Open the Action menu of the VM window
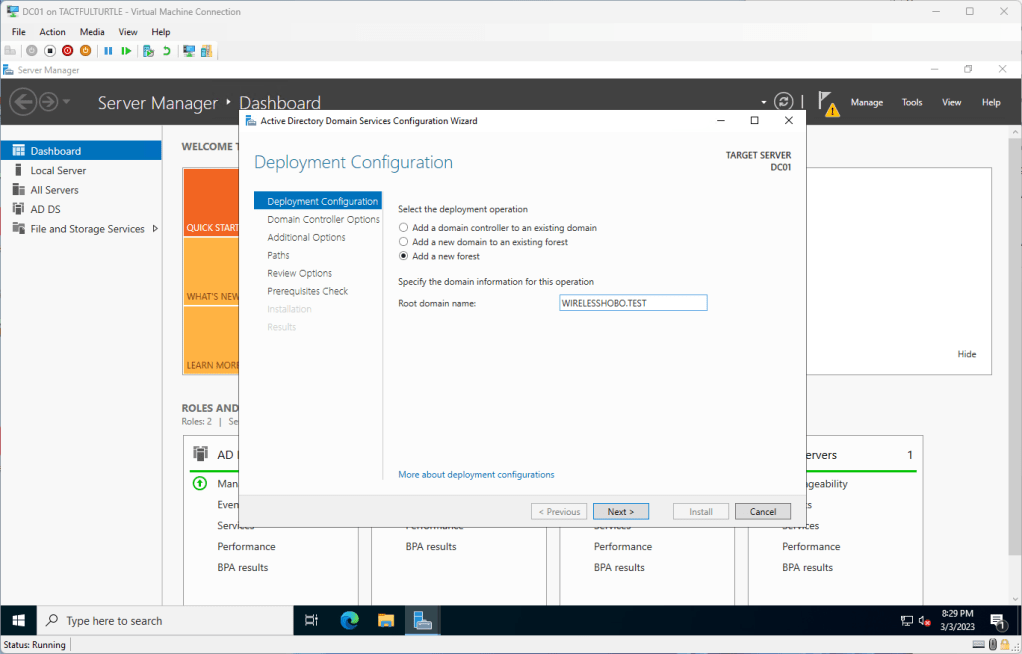1022x654 pixels. pyautogui.click(x=52, y=32)
